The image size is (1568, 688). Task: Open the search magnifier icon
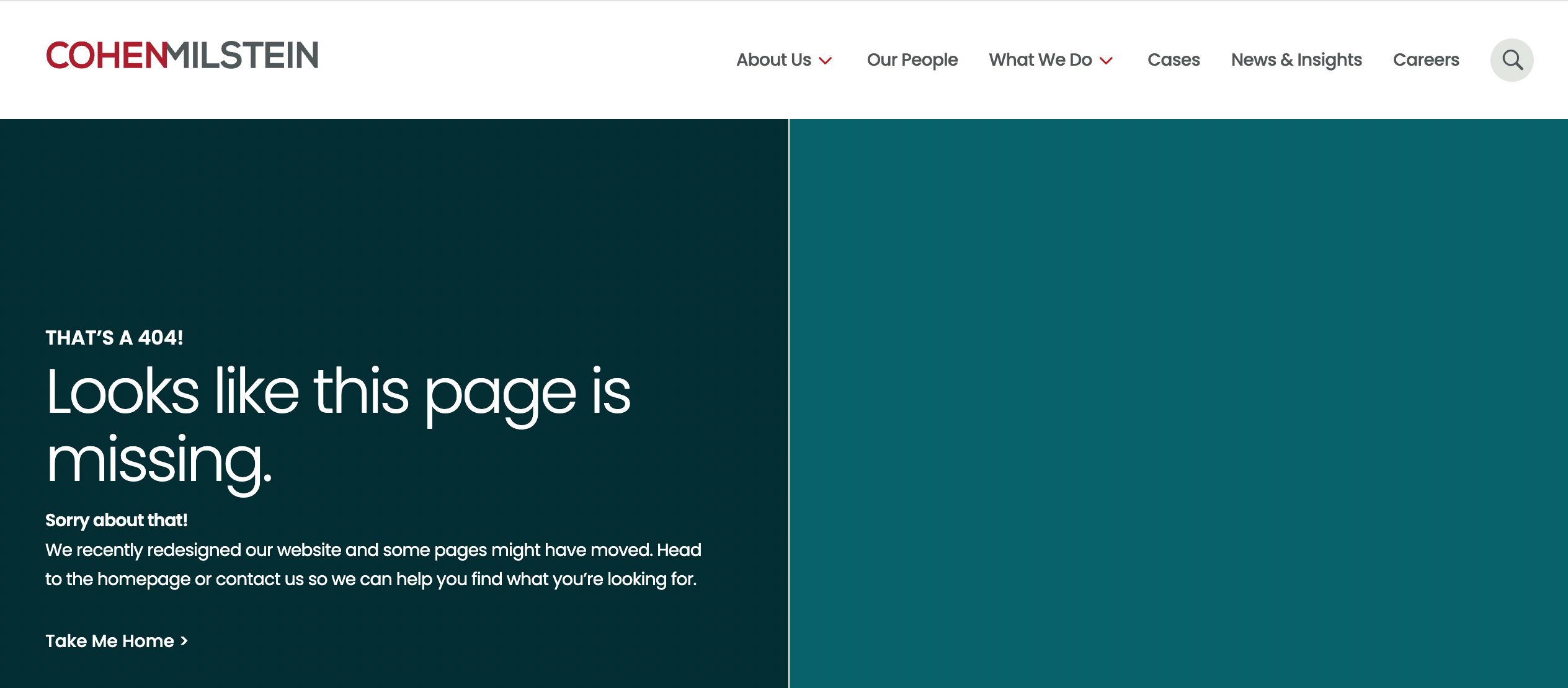click(x=1512, y=60)
